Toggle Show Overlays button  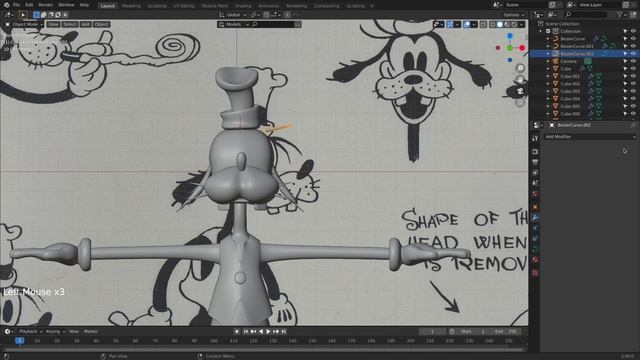click(x=467, y=24)
